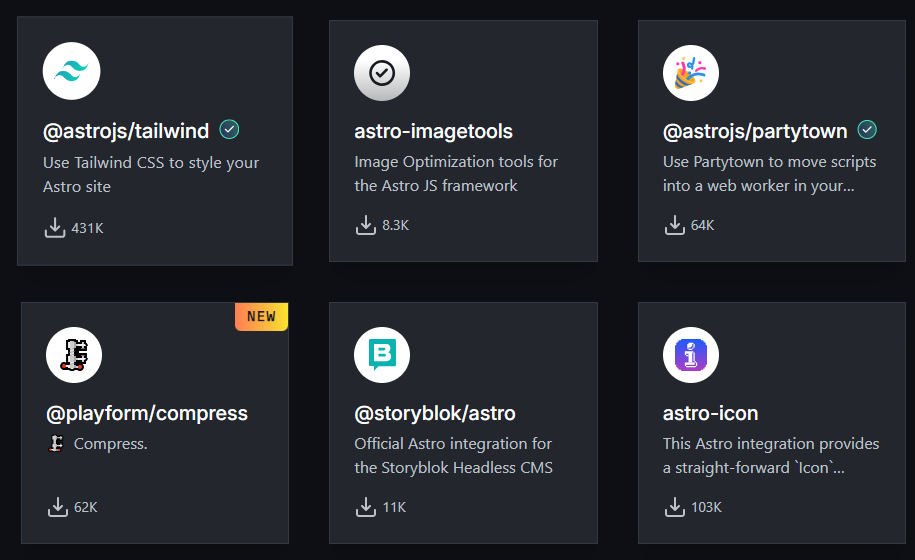Click the download icon beside 64K

point(675,225)
